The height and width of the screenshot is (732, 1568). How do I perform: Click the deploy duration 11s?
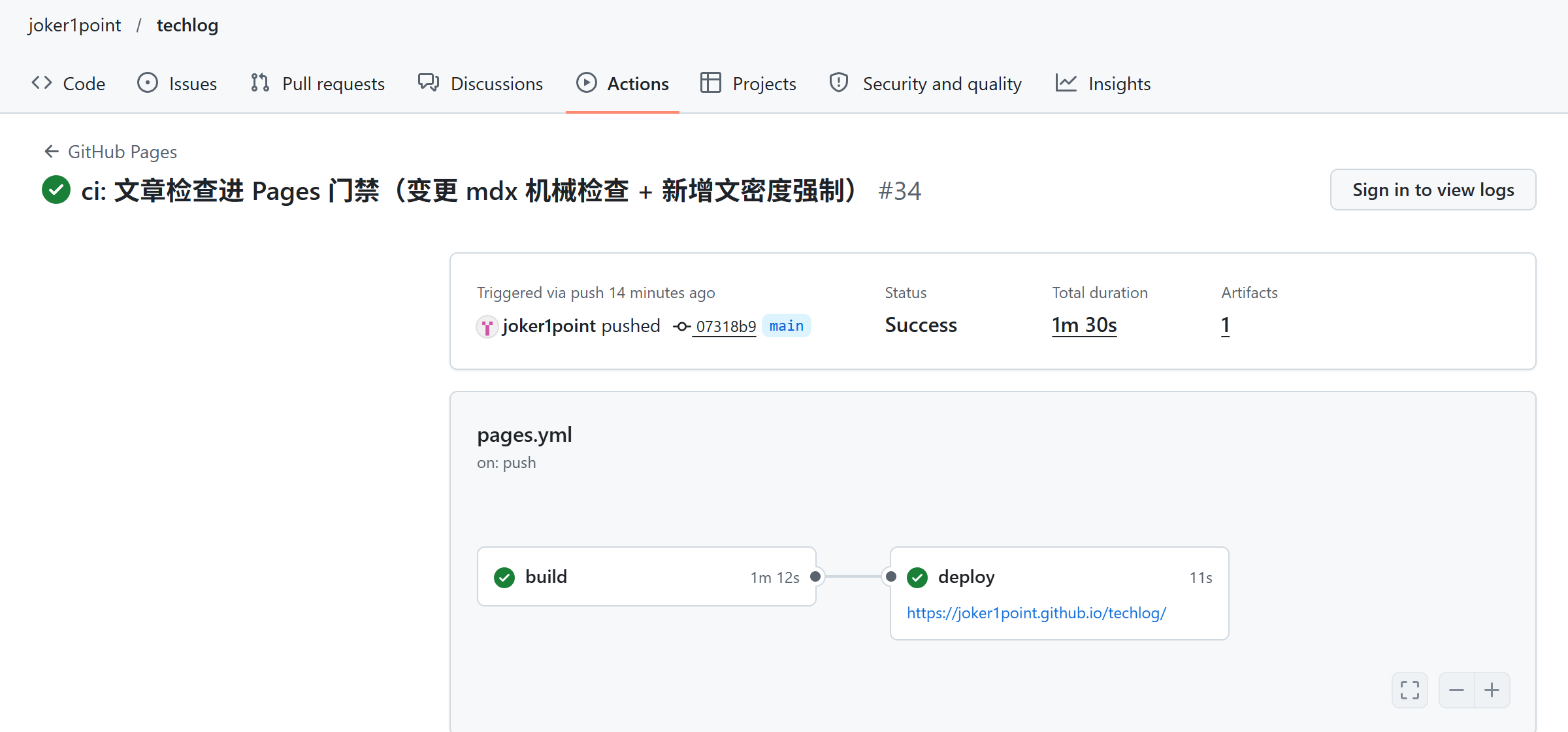(x=1201, y=578)
